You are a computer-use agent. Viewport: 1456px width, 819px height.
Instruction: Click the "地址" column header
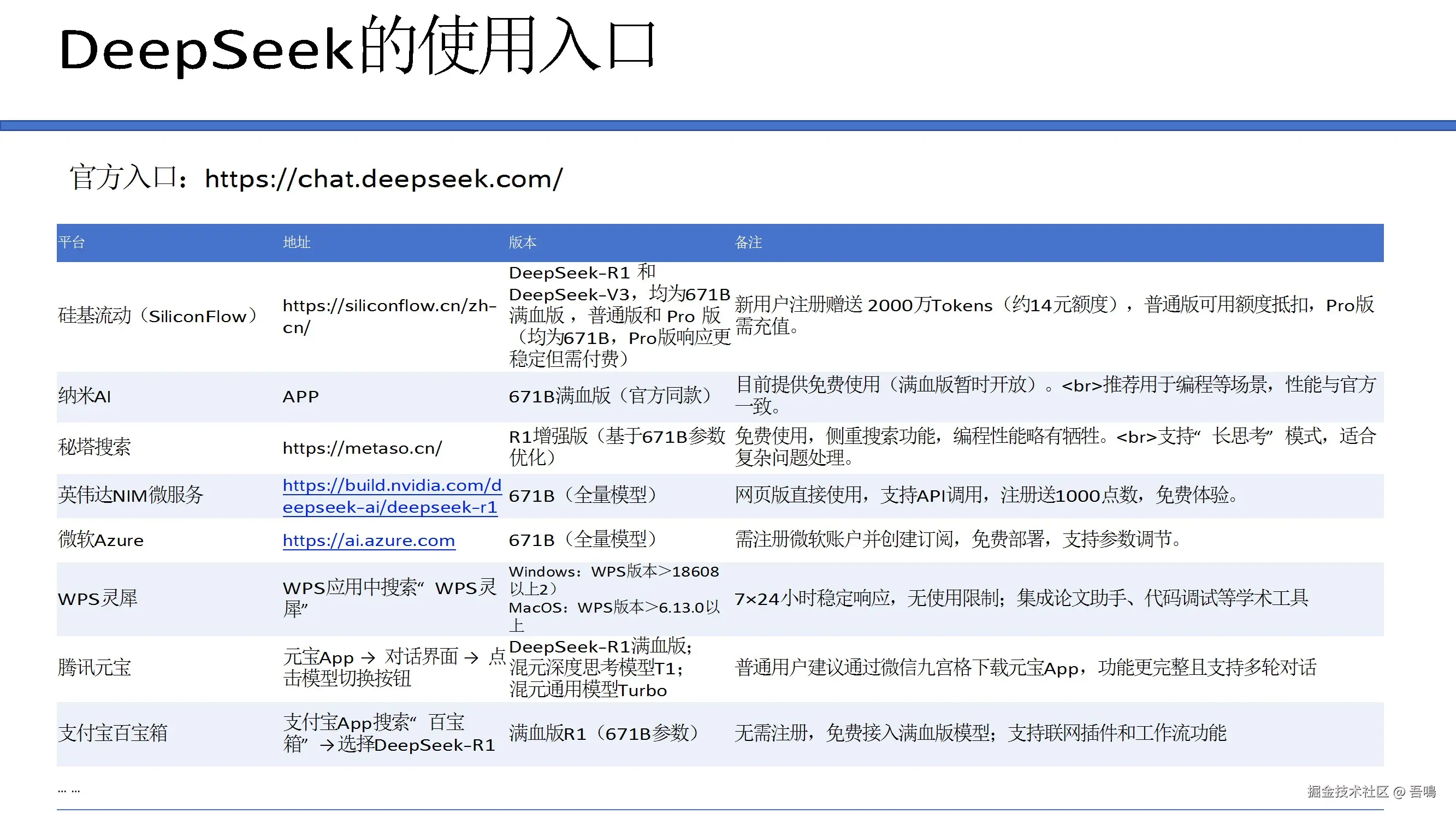296,242
